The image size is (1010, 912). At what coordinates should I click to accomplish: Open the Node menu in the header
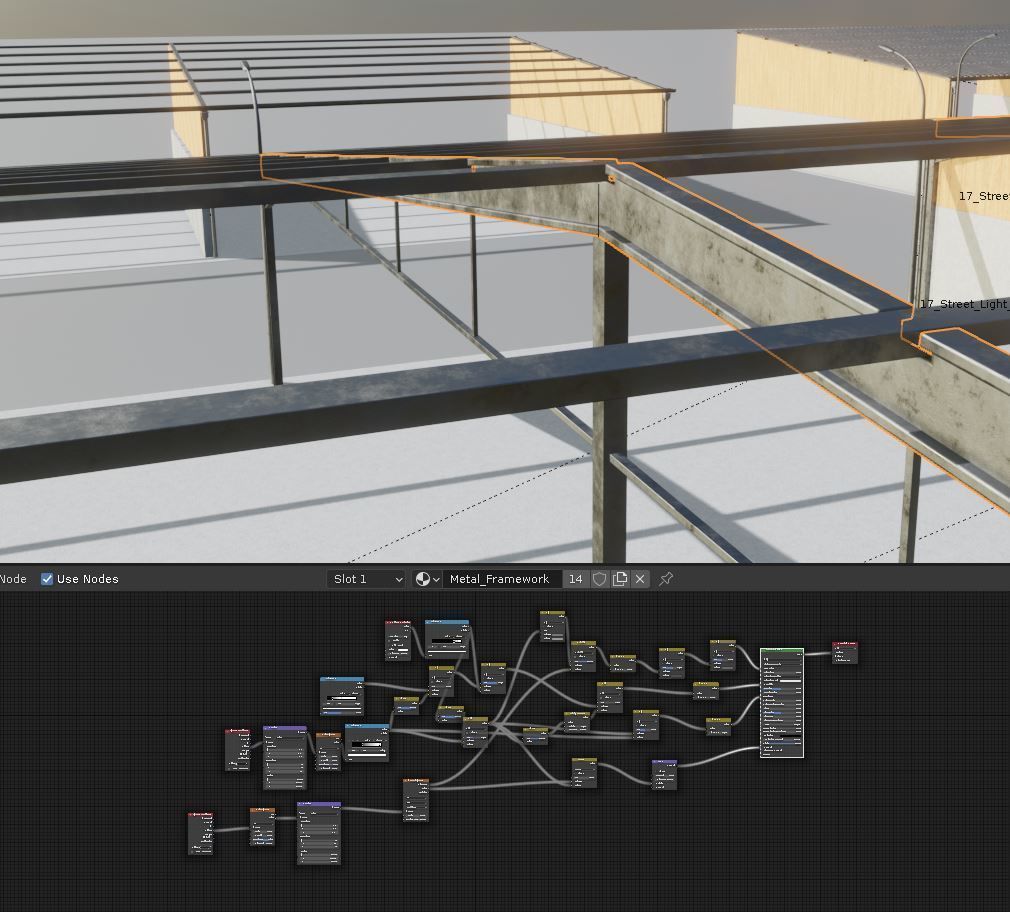coord(13,579)
